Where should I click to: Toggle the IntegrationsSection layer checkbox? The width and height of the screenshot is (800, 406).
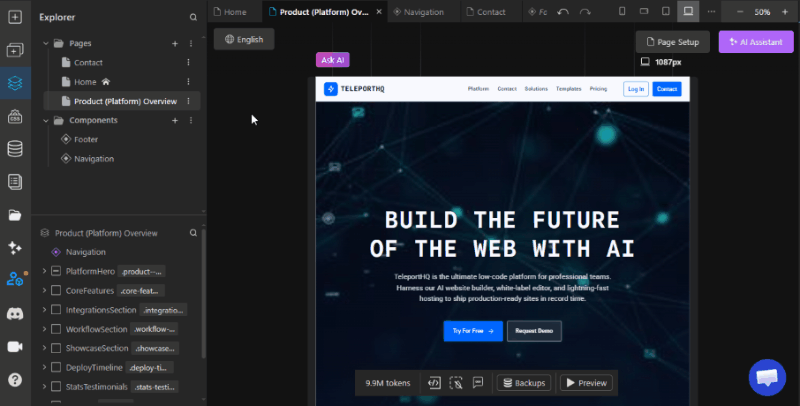pos(56,310)
